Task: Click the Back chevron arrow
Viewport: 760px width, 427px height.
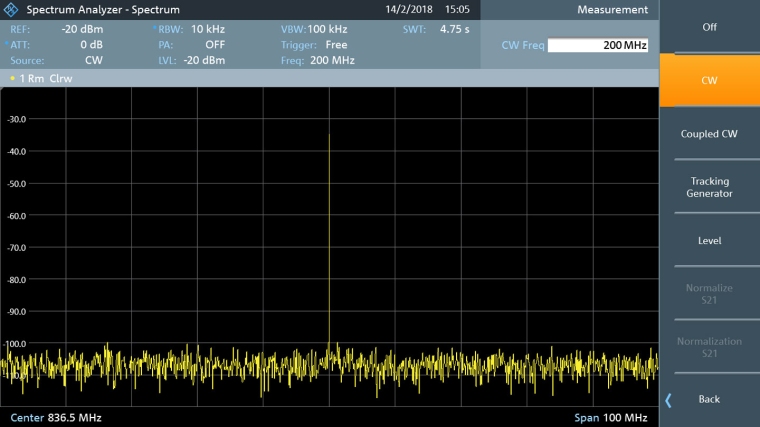Action: (x=669, y=400)
